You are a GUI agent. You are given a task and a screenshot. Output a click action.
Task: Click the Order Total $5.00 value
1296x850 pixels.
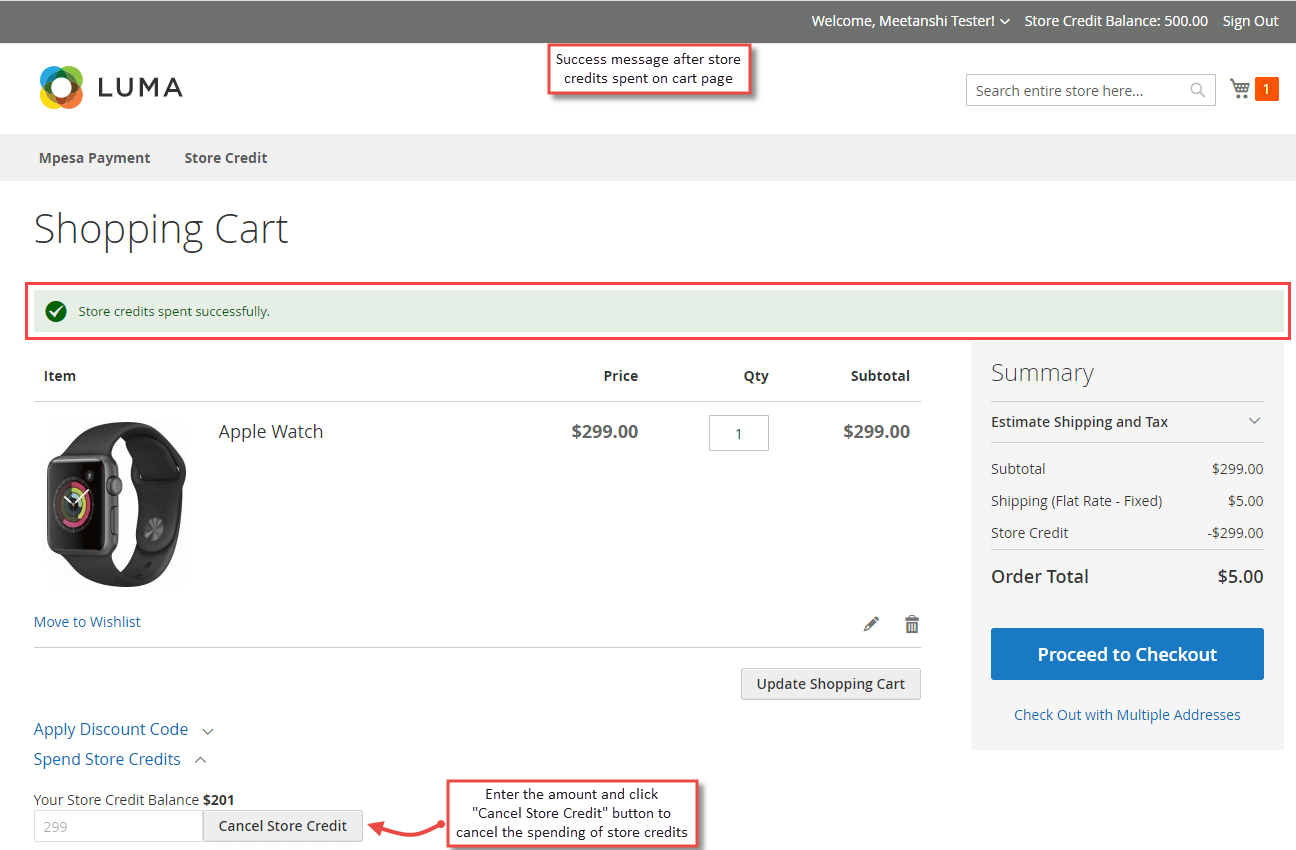[x=1240, y=577]
